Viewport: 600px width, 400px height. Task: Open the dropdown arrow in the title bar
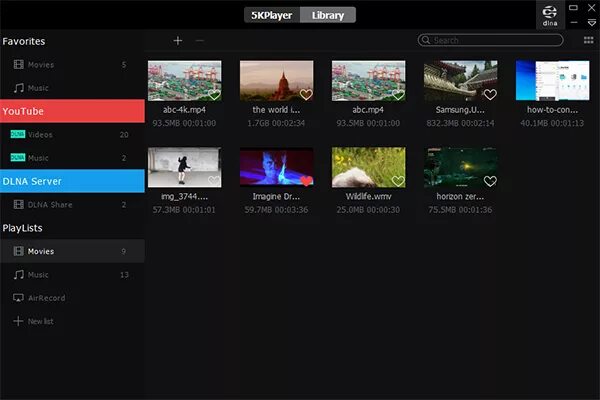click(x=592, y=23)
